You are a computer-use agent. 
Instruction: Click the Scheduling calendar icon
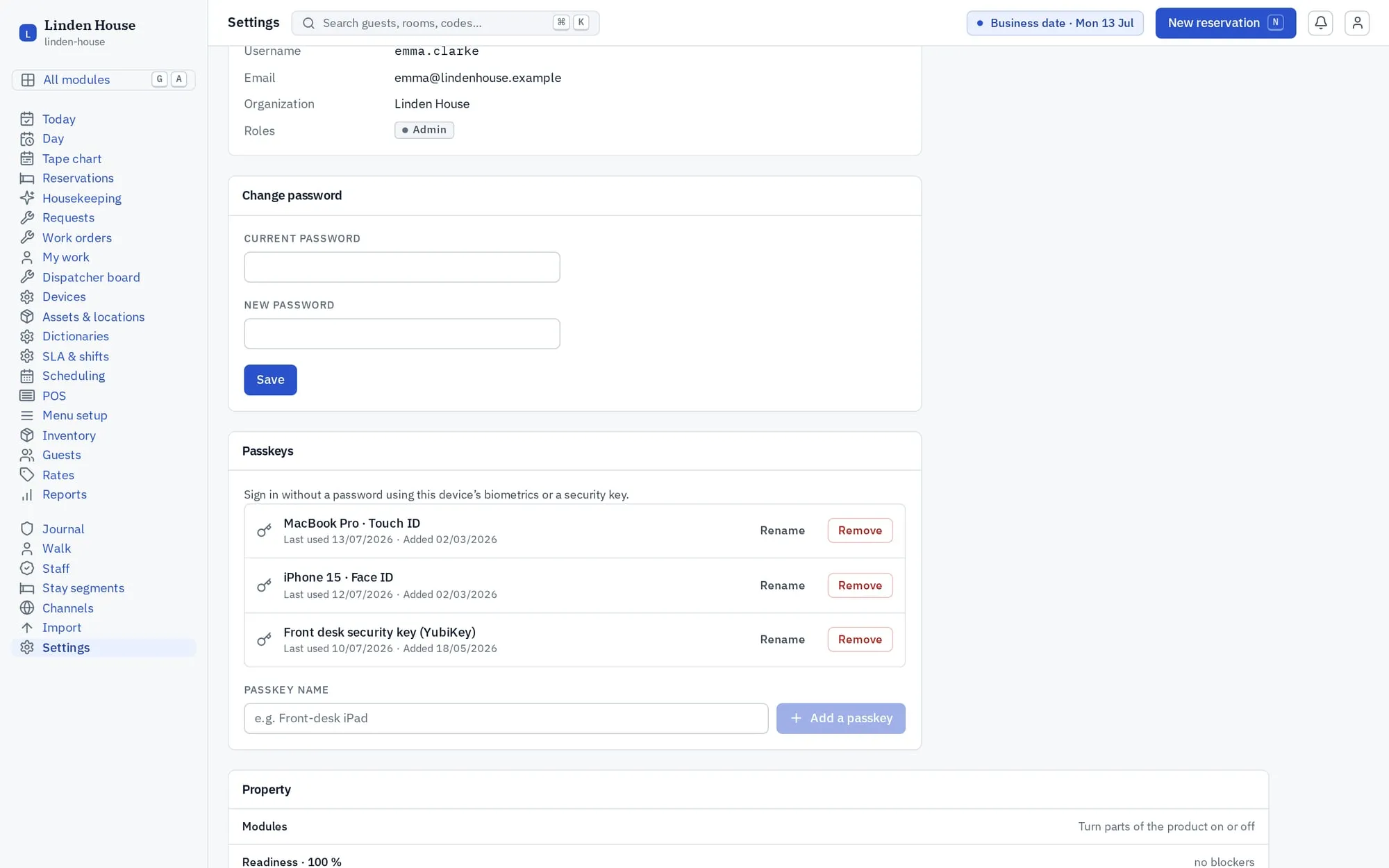click(27, 376)
